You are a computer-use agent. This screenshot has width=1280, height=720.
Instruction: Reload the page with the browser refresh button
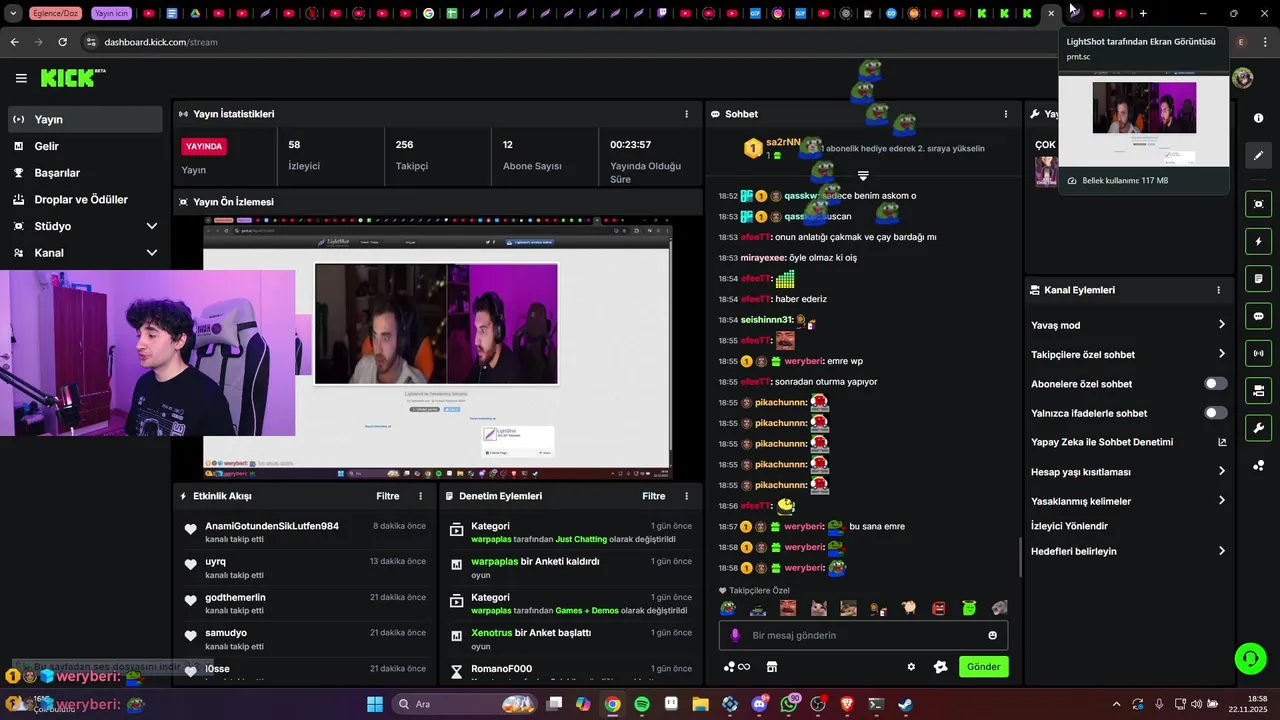62,42
